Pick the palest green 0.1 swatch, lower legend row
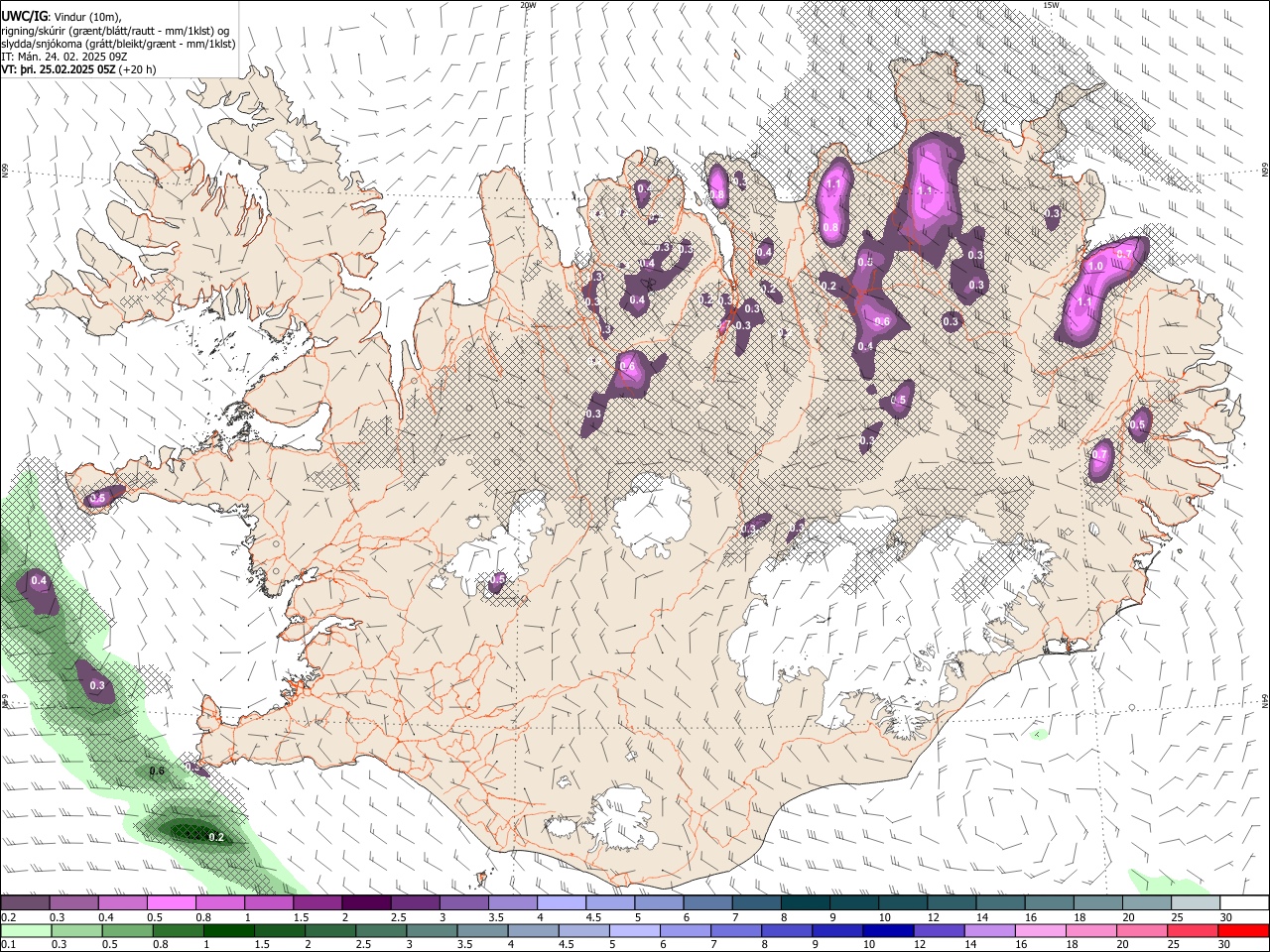Image resolution: width=1270 pixels, height=952 pixels. [26, 931]
